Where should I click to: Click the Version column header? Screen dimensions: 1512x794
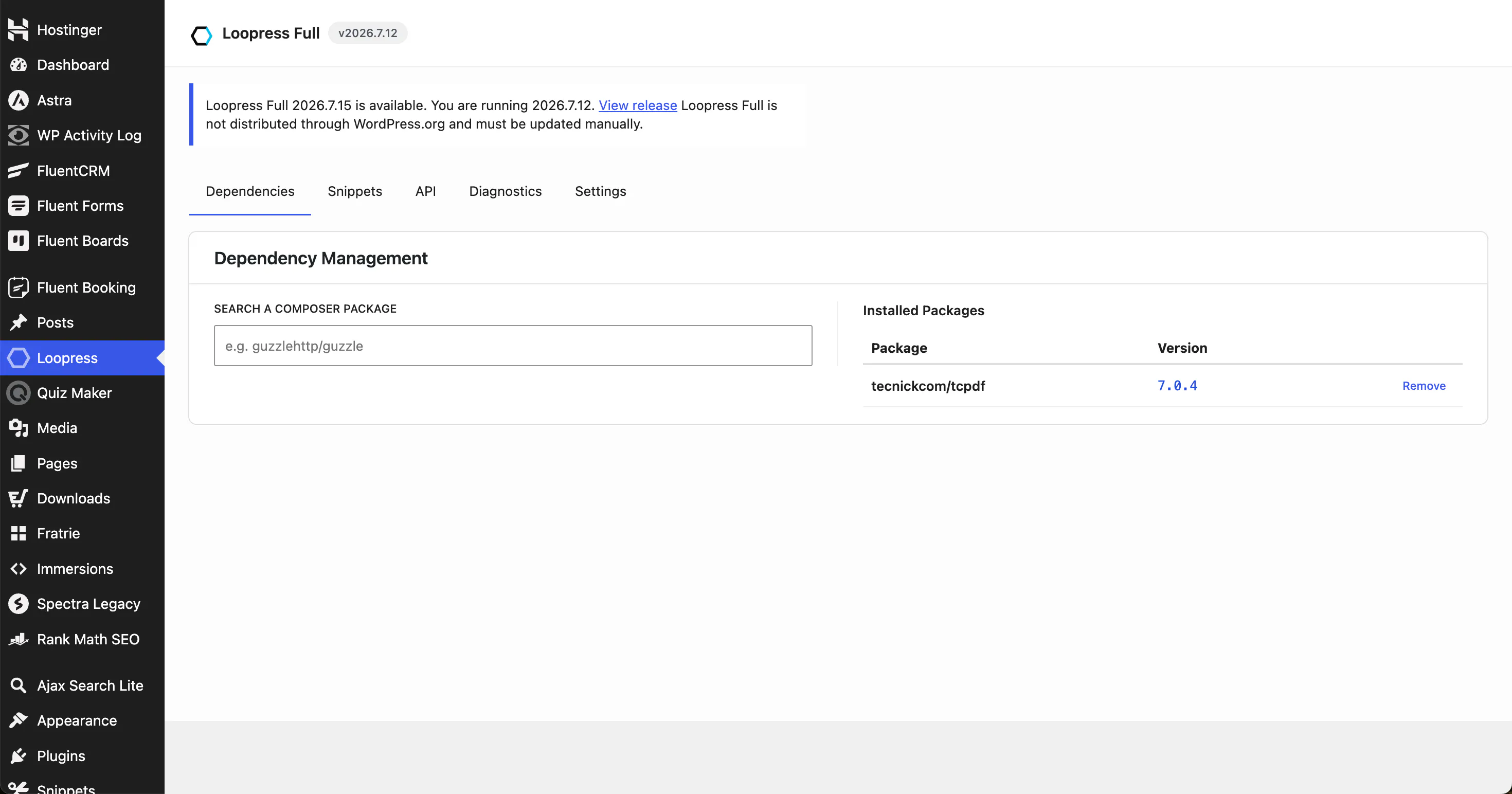point(1182,348)
